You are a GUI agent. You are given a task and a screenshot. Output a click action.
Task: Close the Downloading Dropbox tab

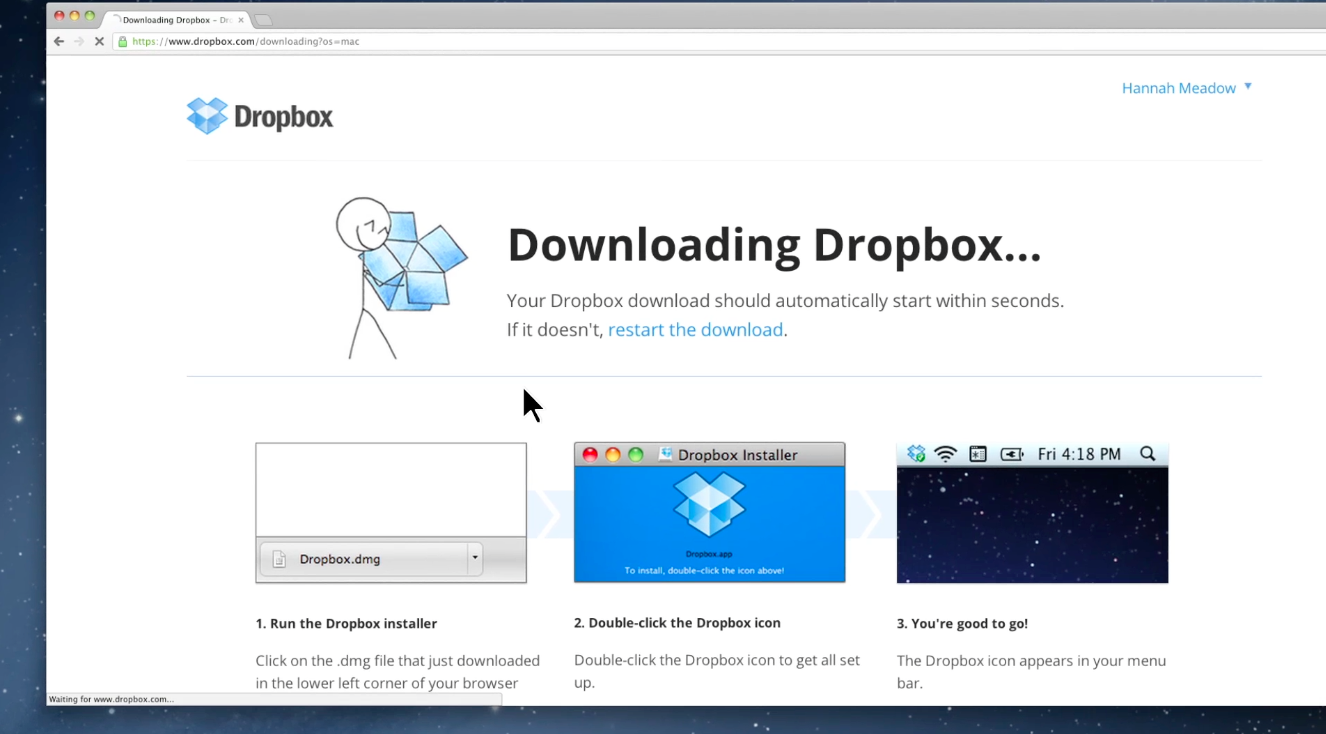coord(241,20)
